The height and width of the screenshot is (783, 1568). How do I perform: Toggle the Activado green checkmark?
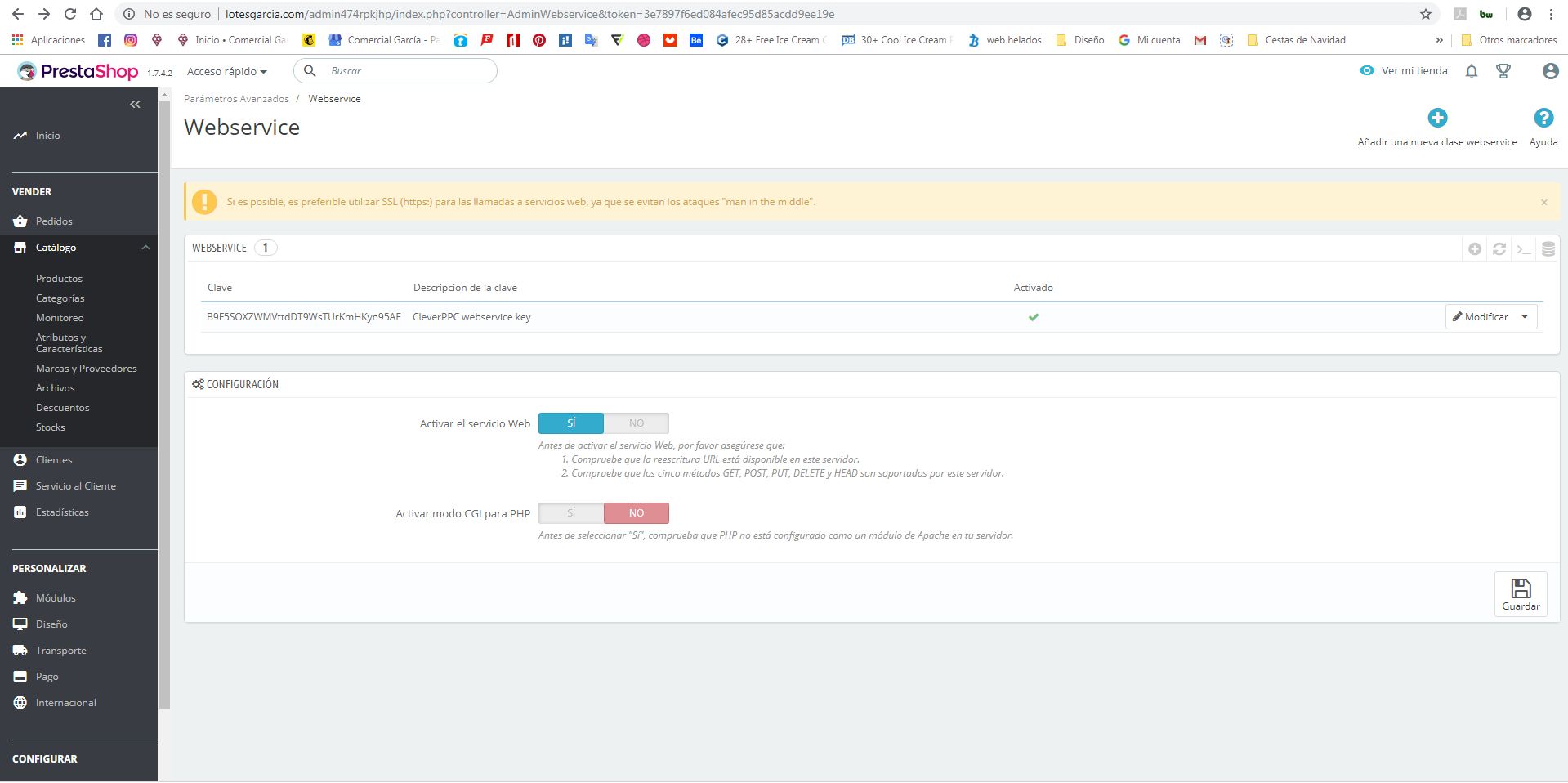(1034, 317)
